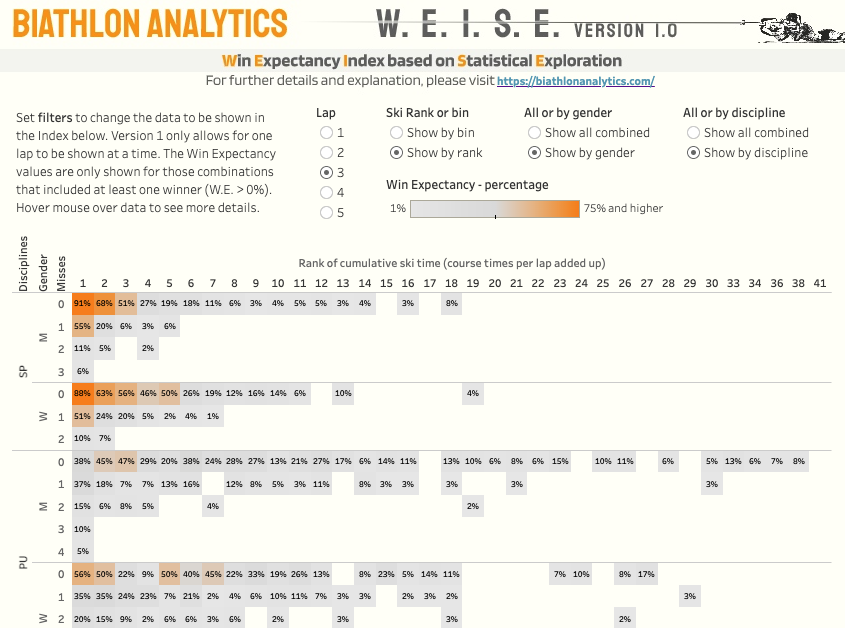Choose Lap 4 option

coord(326,192)
